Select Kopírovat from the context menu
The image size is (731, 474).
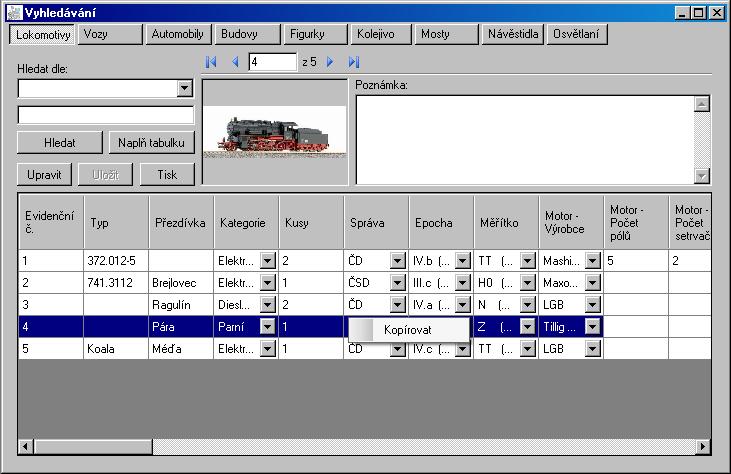point(408,329)
